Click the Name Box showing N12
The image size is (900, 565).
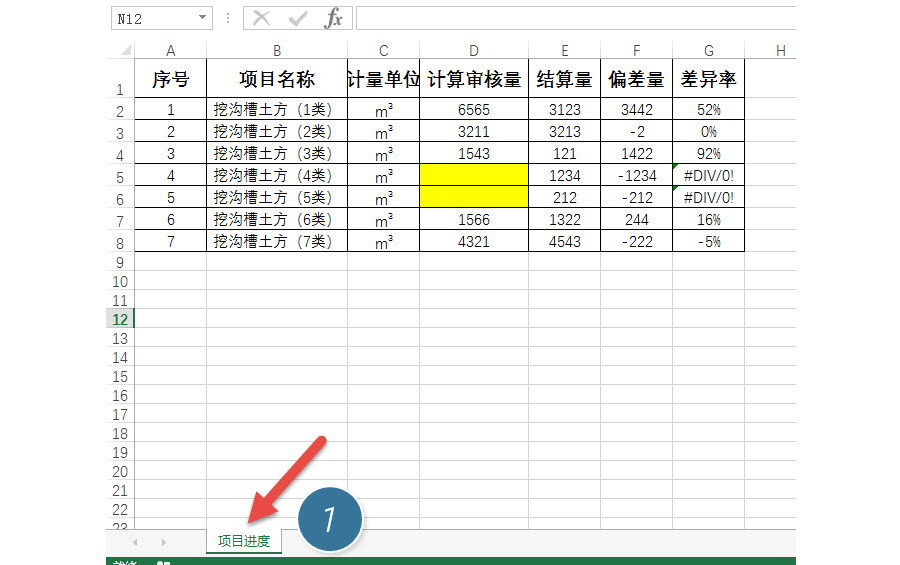click(x=162, y=18)
